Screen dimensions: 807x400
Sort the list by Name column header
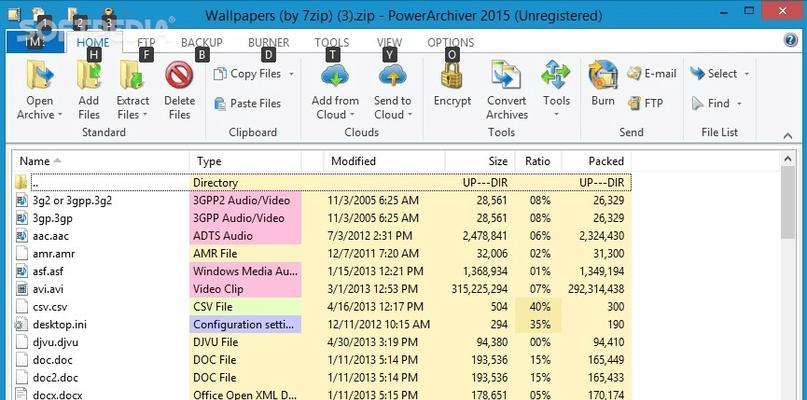click(x=100, y=161)
